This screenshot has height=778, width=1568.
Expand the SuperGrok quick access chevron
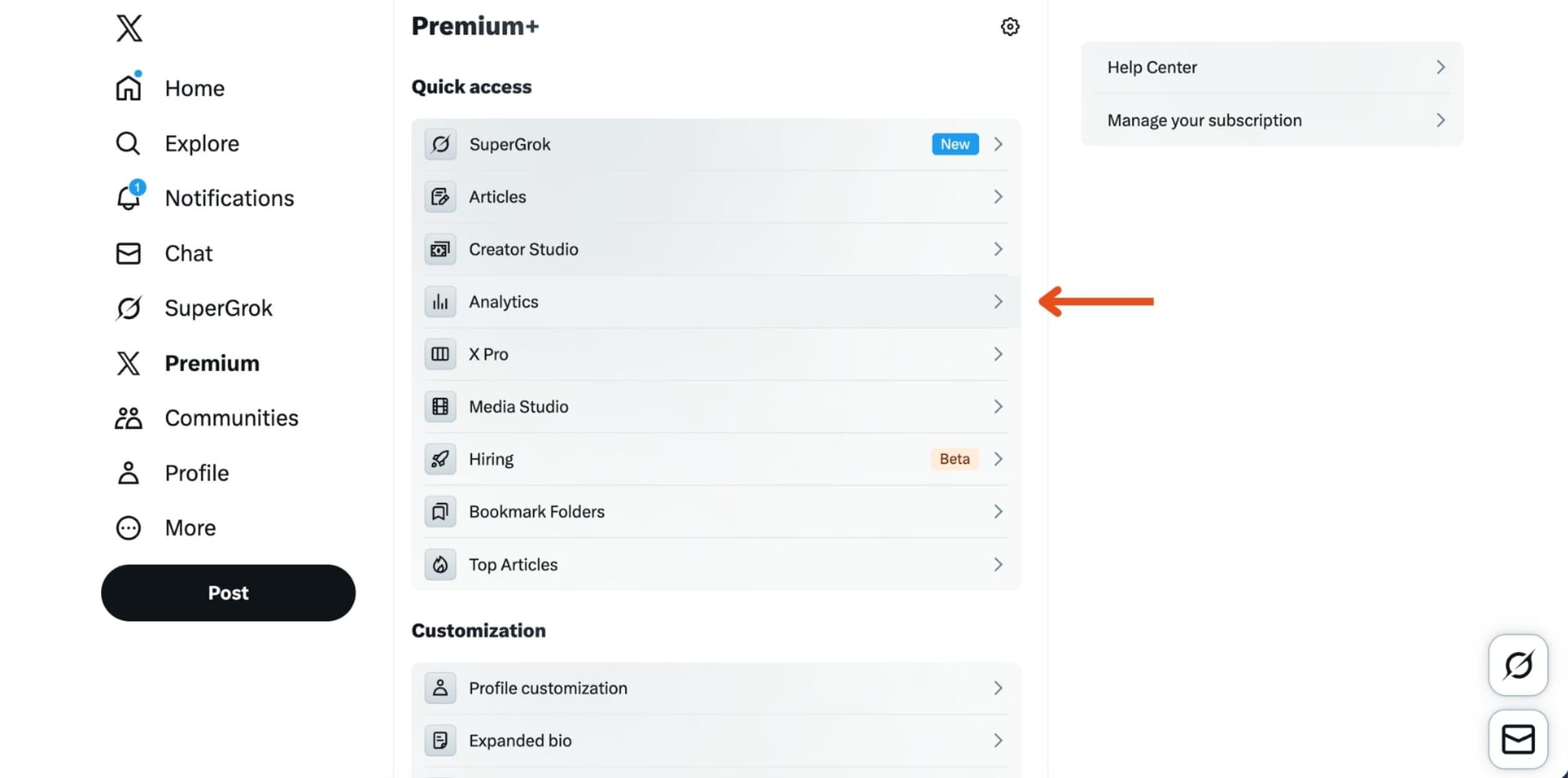point(998,144)
